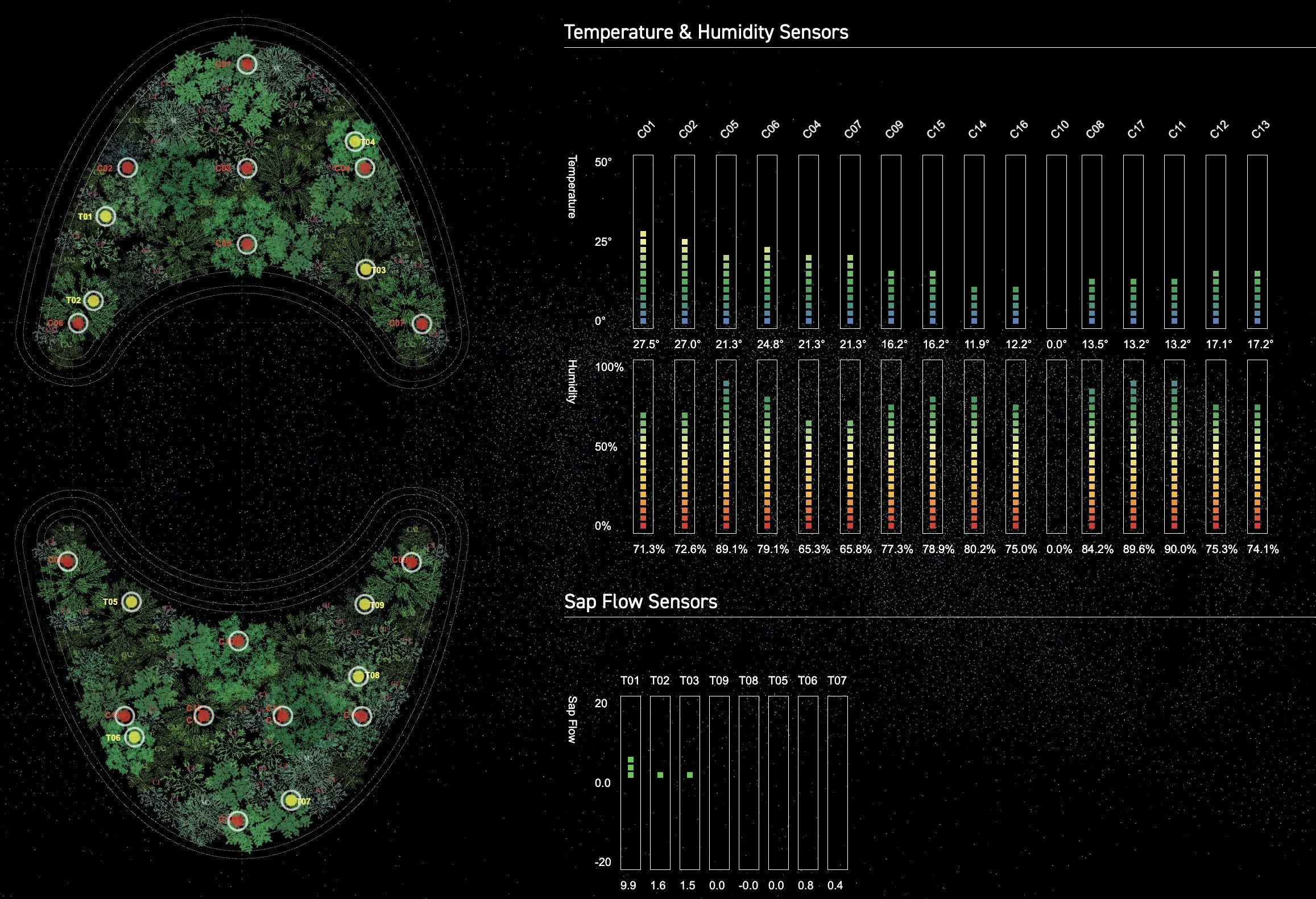Select the red C02 climate sensor marker
1316x899 pixels.
point(127,168)
